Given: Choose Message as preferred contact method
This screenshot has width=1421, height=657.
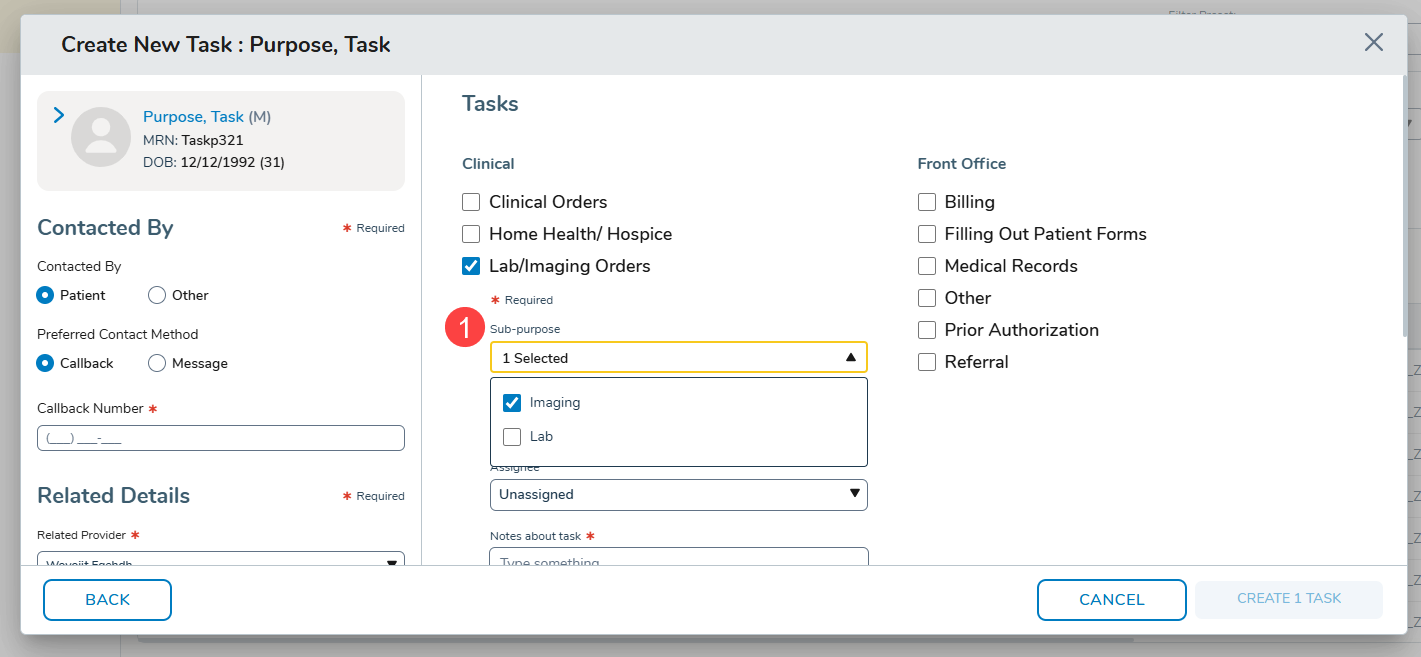Looking at the screenshot, I should click(157, 363).
